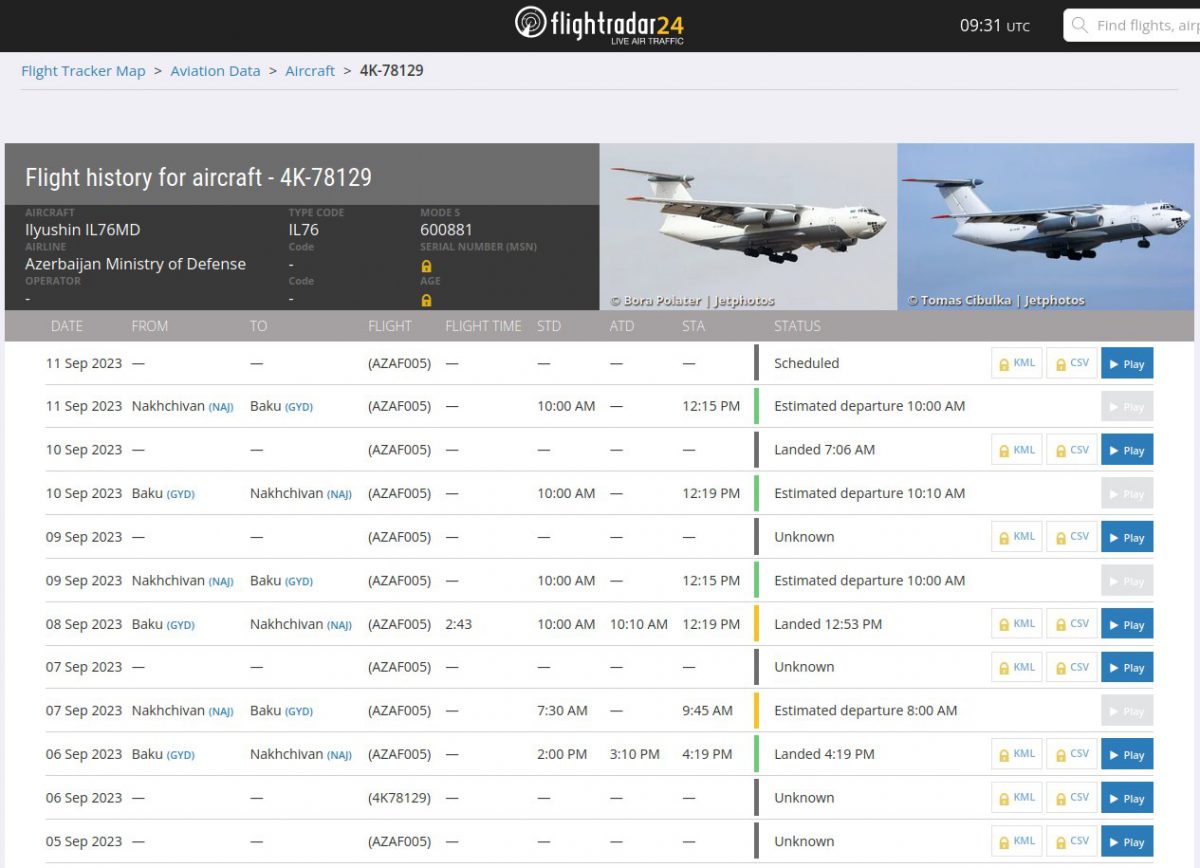This screenshot has width=1200, height=868.
Task: Open the Aircraft breadcrumb link
Action: click(310, 71)
